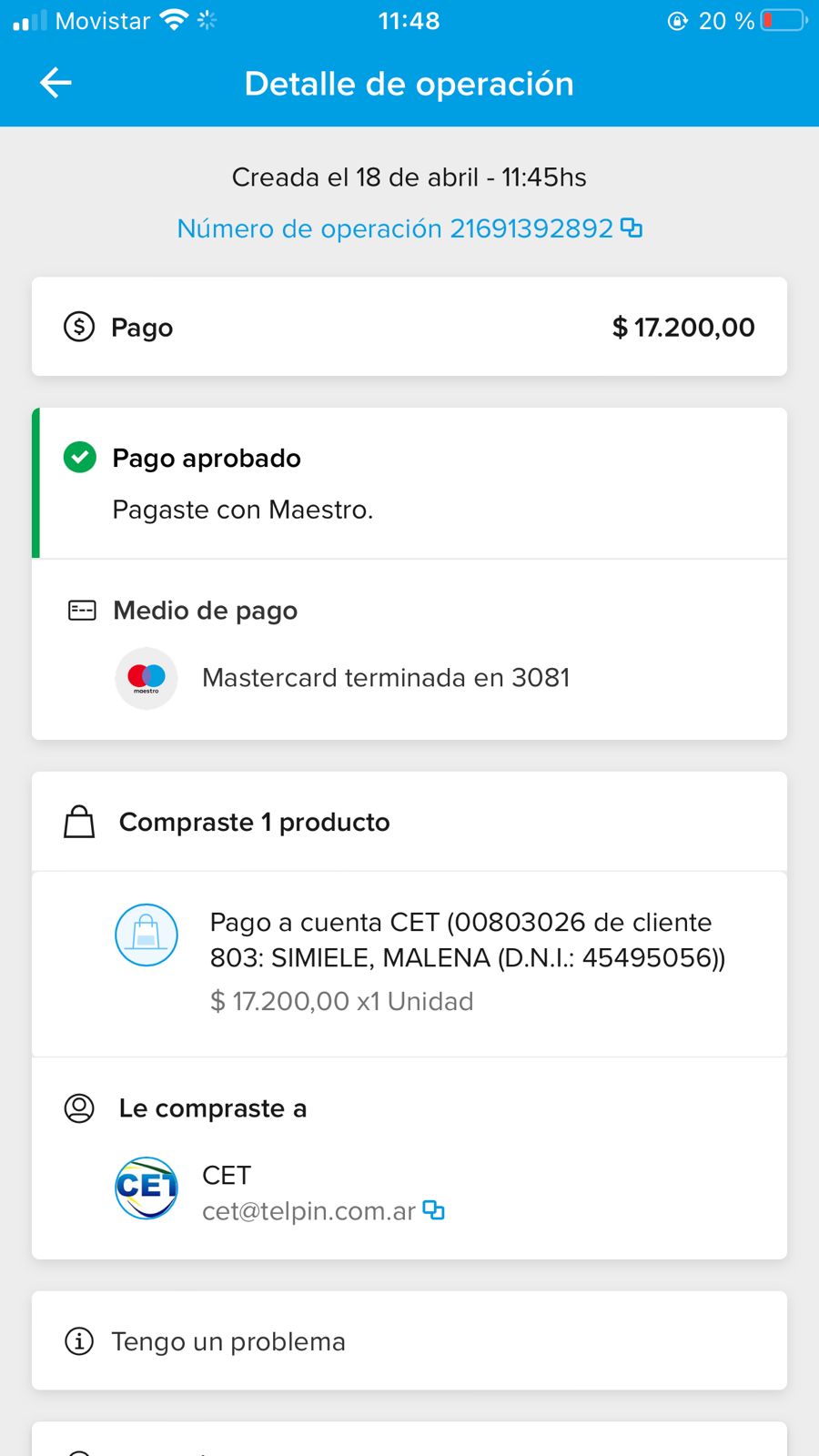This screenshot has width=819, height=1456.
Task: Tap the card icon beside Medio de pago
Action: (82, 611)
